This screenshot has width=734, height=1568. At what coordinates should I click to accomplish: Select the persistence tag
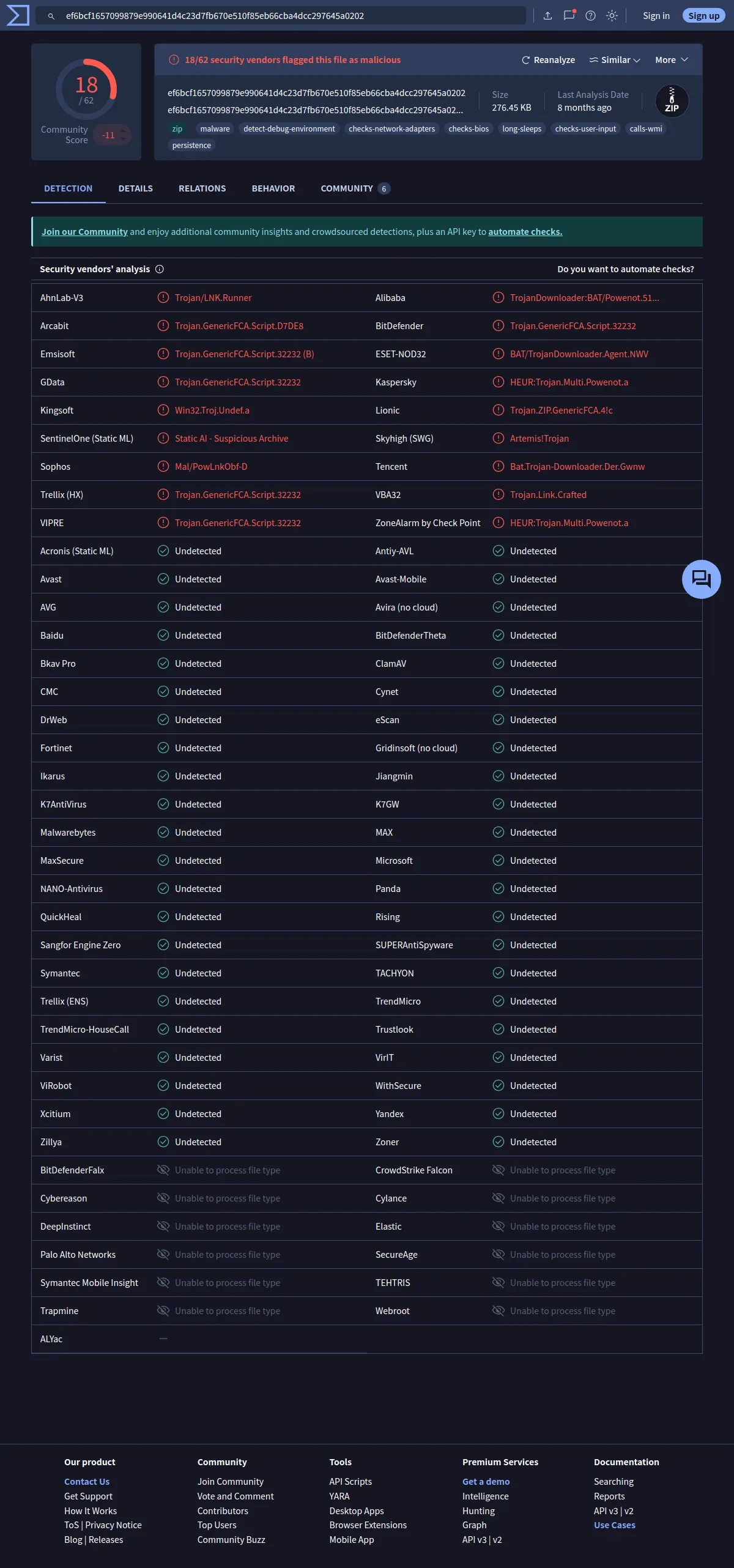click(191, 146)
